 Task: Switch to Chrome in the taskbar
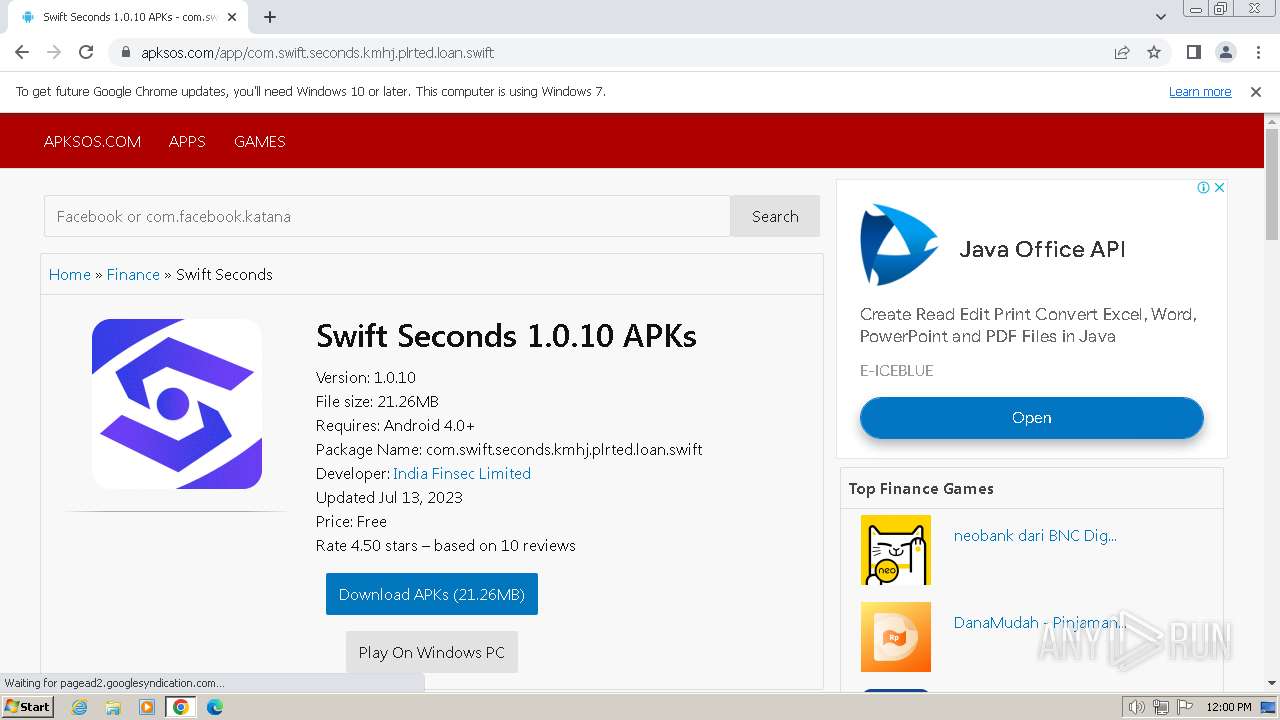tap(181, 707)
